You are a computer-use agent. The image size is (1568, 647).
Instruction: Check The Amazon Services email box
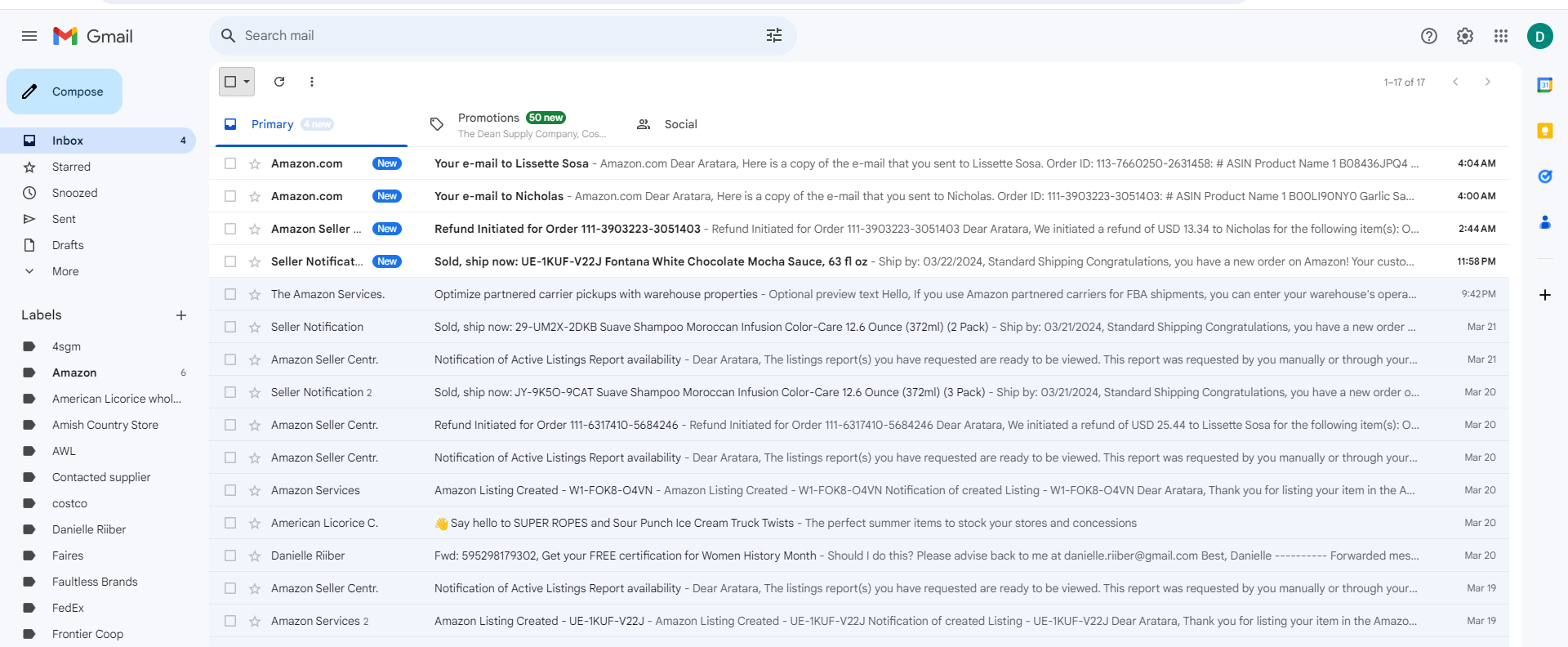[230, 294]
